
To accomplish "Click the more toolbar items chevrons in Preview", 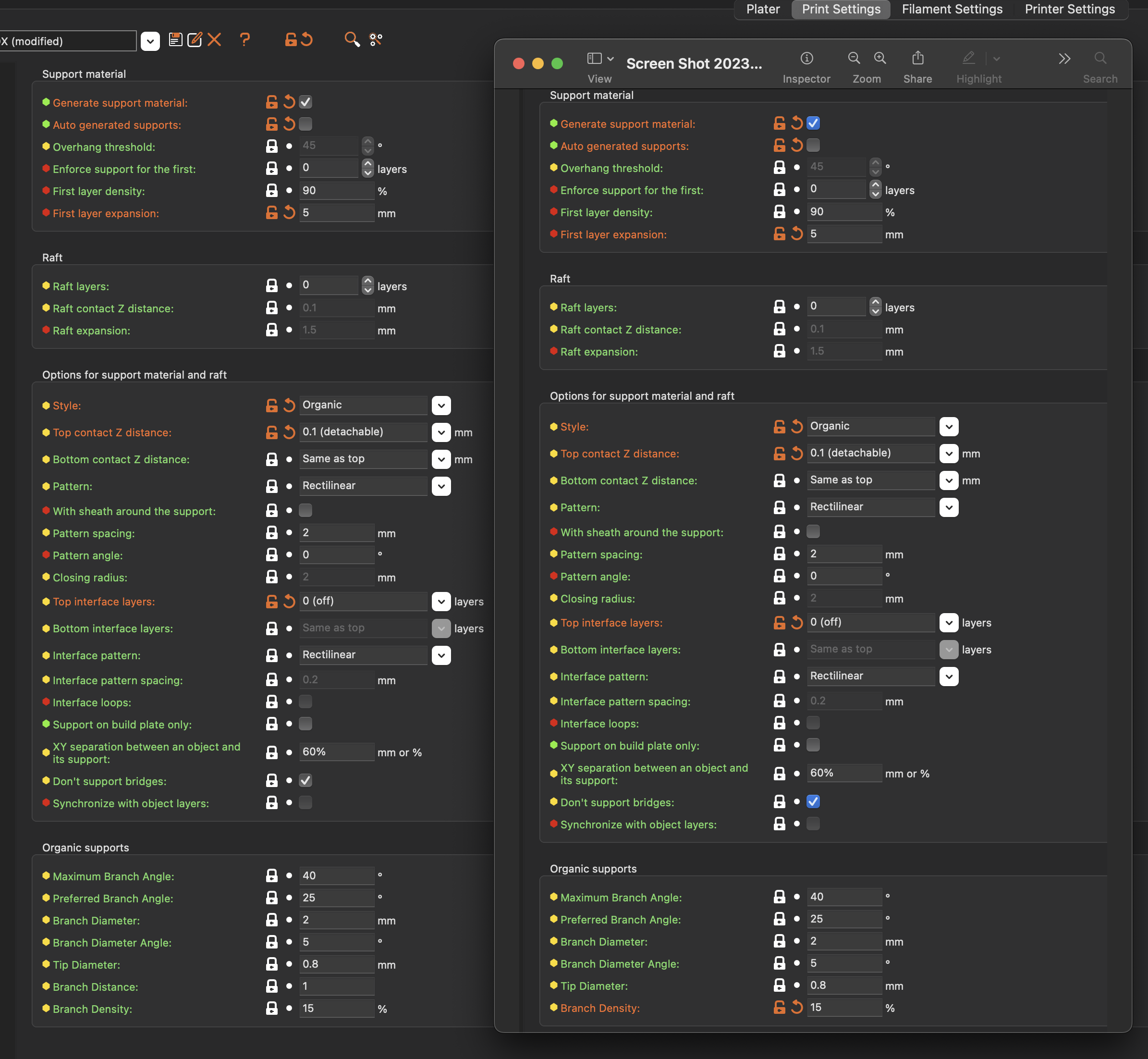I will [1064, 59].
